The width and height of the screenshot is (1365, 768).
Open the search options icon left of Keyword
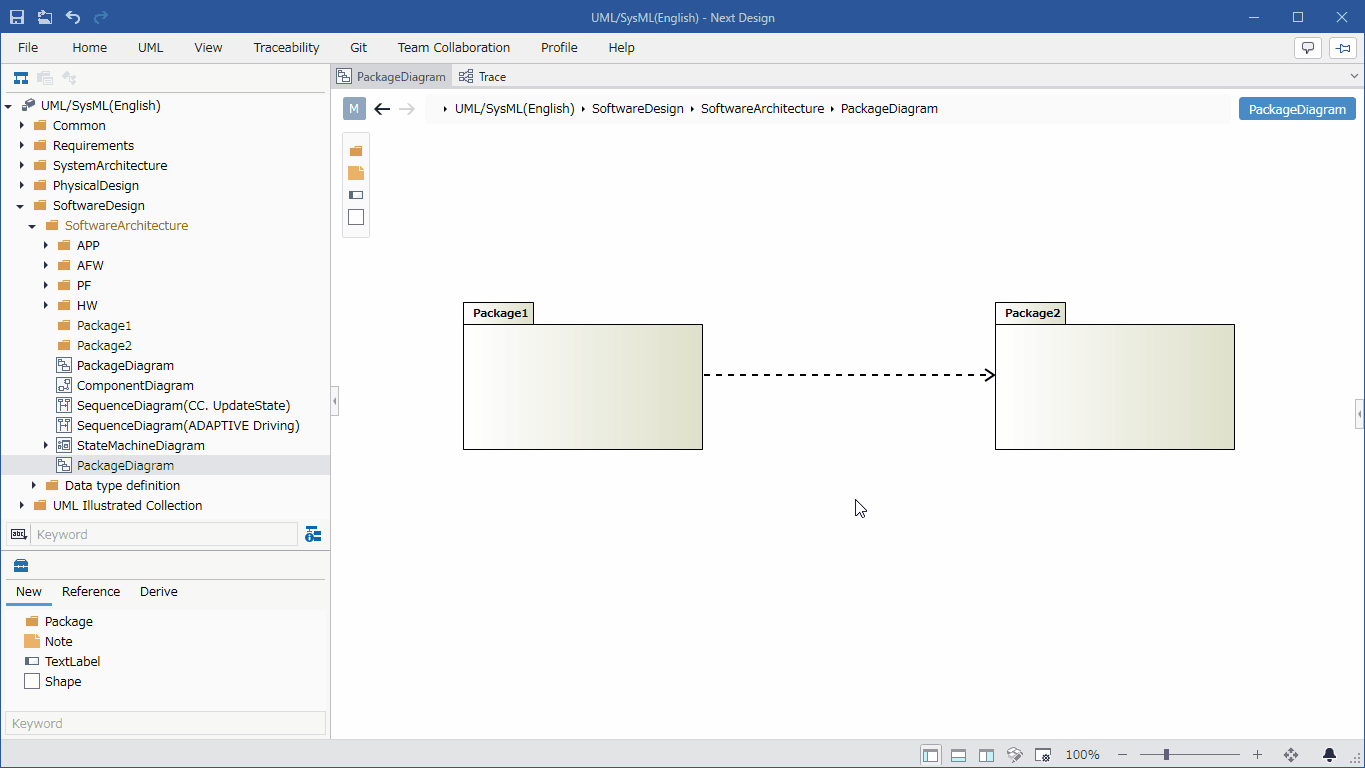click(x=17, y=534)
